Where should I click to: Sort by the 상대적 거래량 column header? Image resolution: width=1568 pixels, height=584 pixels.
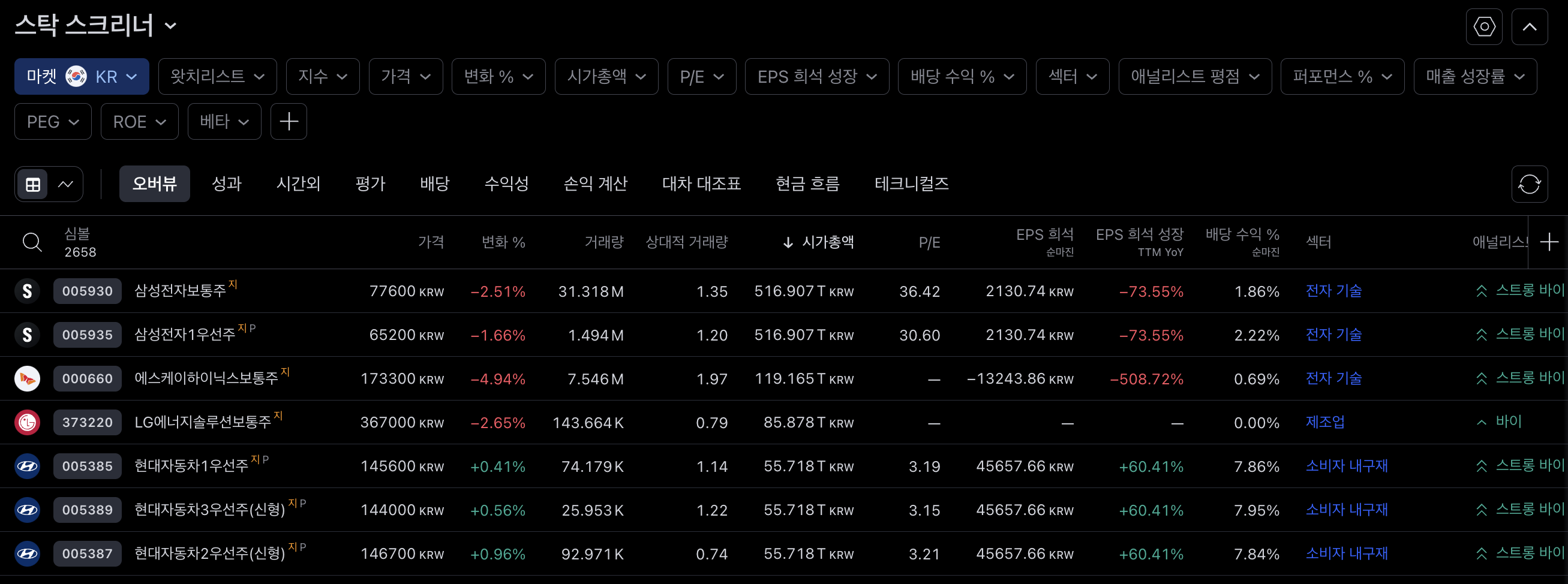[686, 242]
